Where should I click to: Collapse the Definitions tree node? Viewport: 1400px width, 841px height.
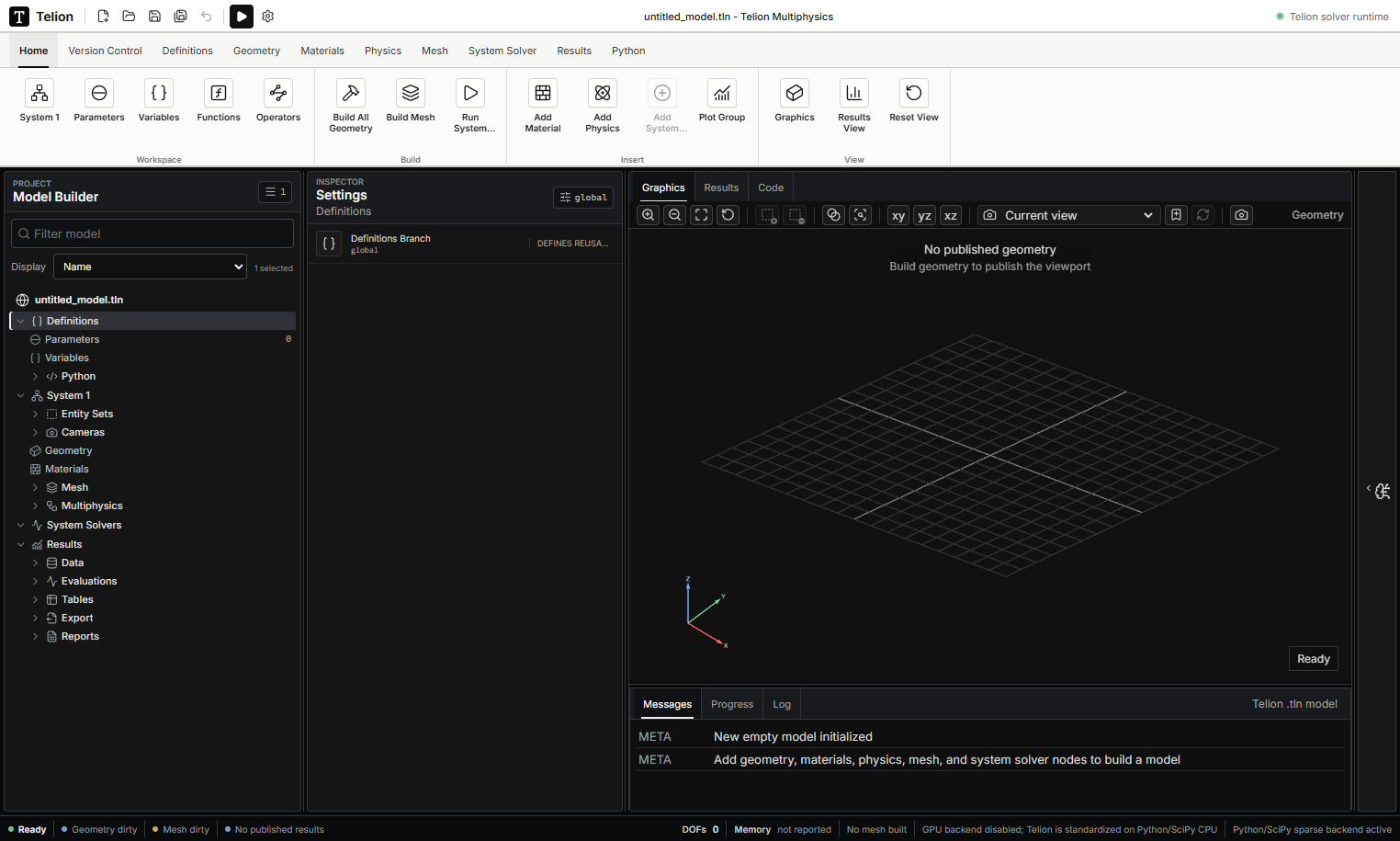[x=20, y=321]
